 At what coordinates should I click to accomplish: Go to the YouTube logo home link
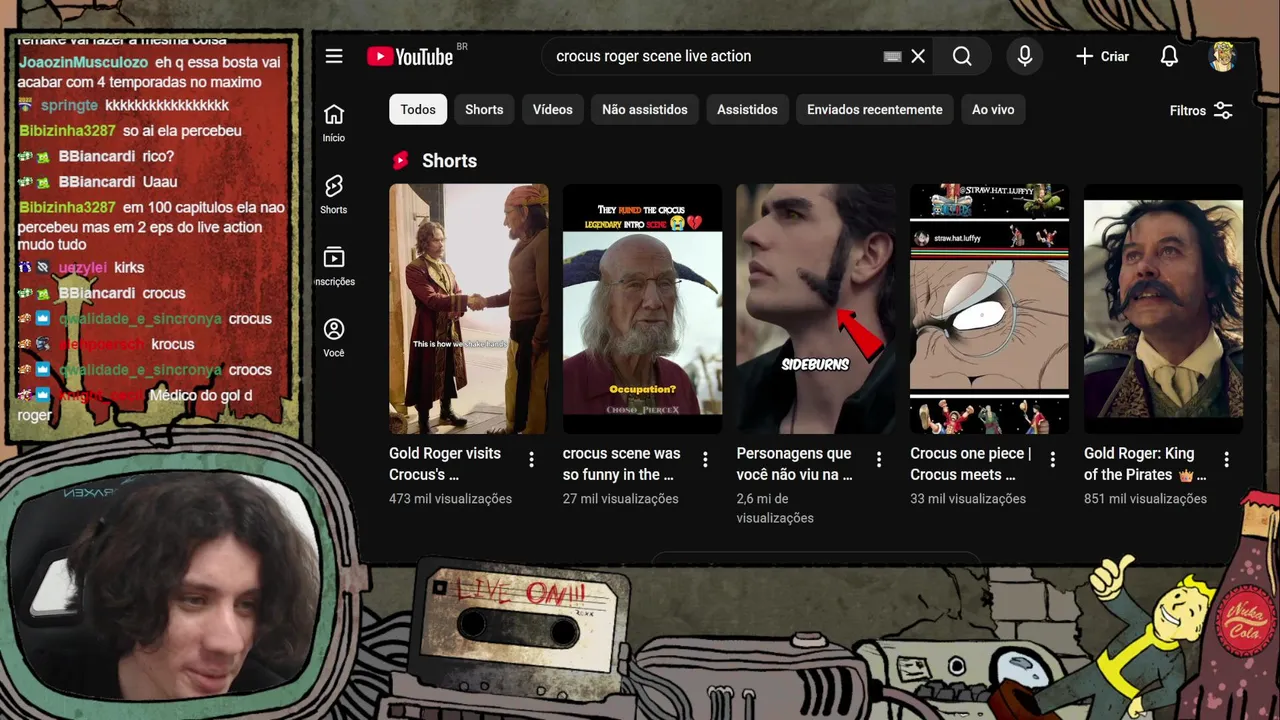click(x=410, y=57)
